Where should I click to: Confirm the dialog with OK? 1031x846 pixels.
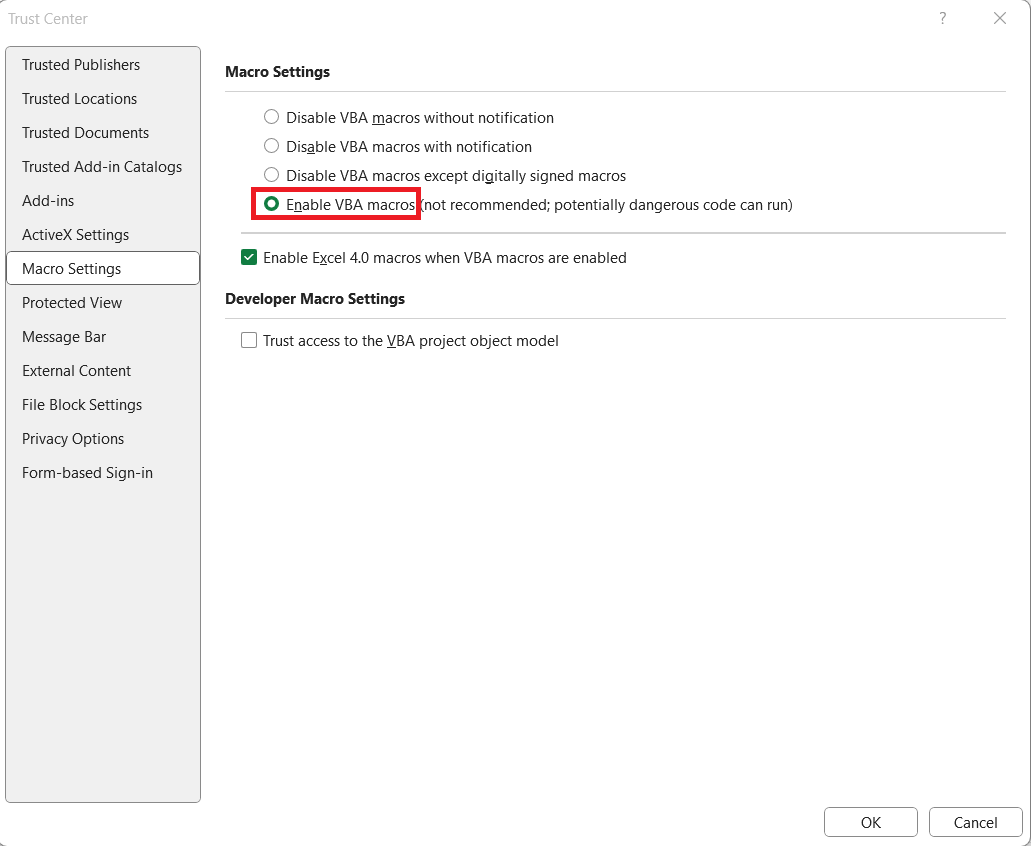(x=871, y=822)
